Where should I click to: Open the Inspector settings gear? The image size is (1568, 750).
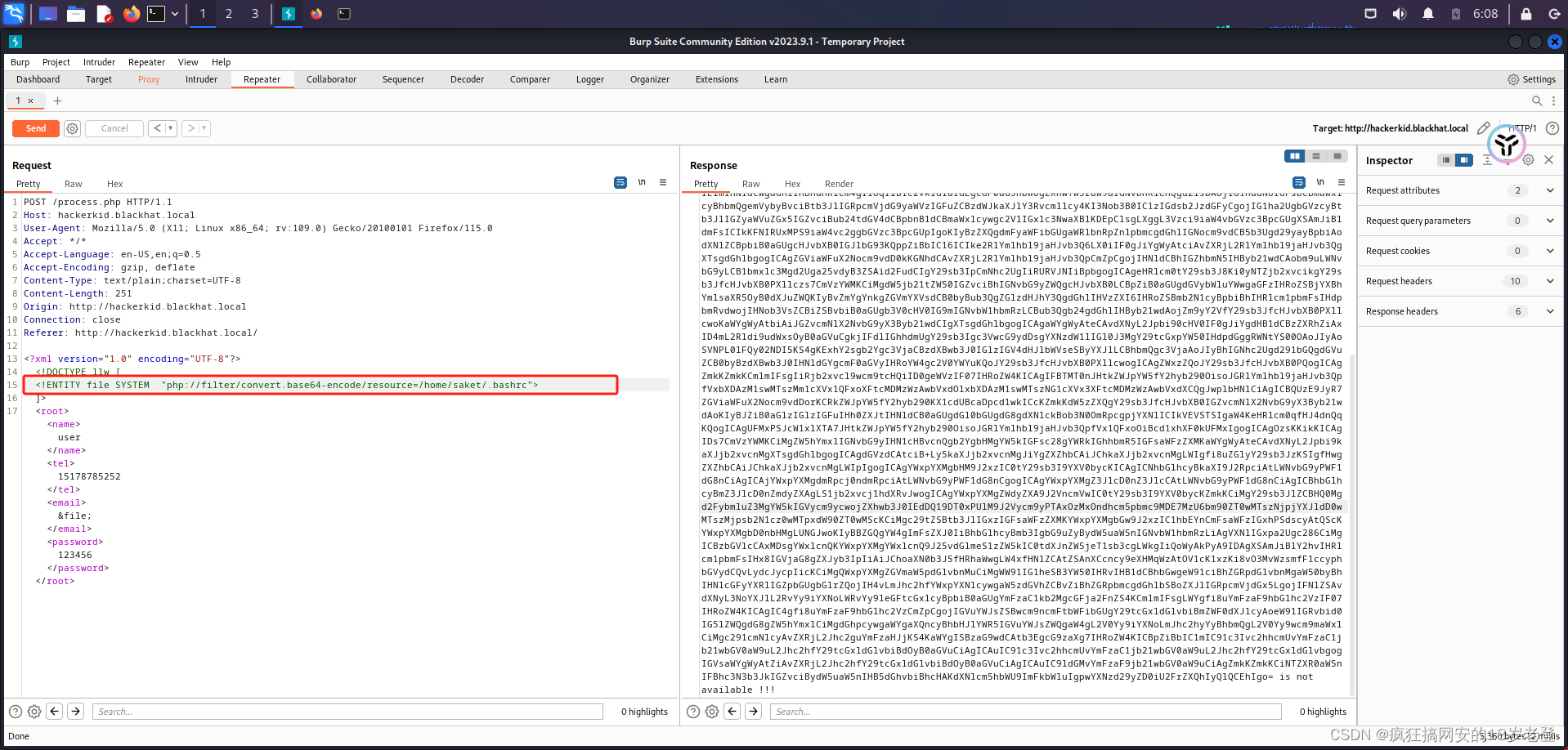(x=1528, y=160)
